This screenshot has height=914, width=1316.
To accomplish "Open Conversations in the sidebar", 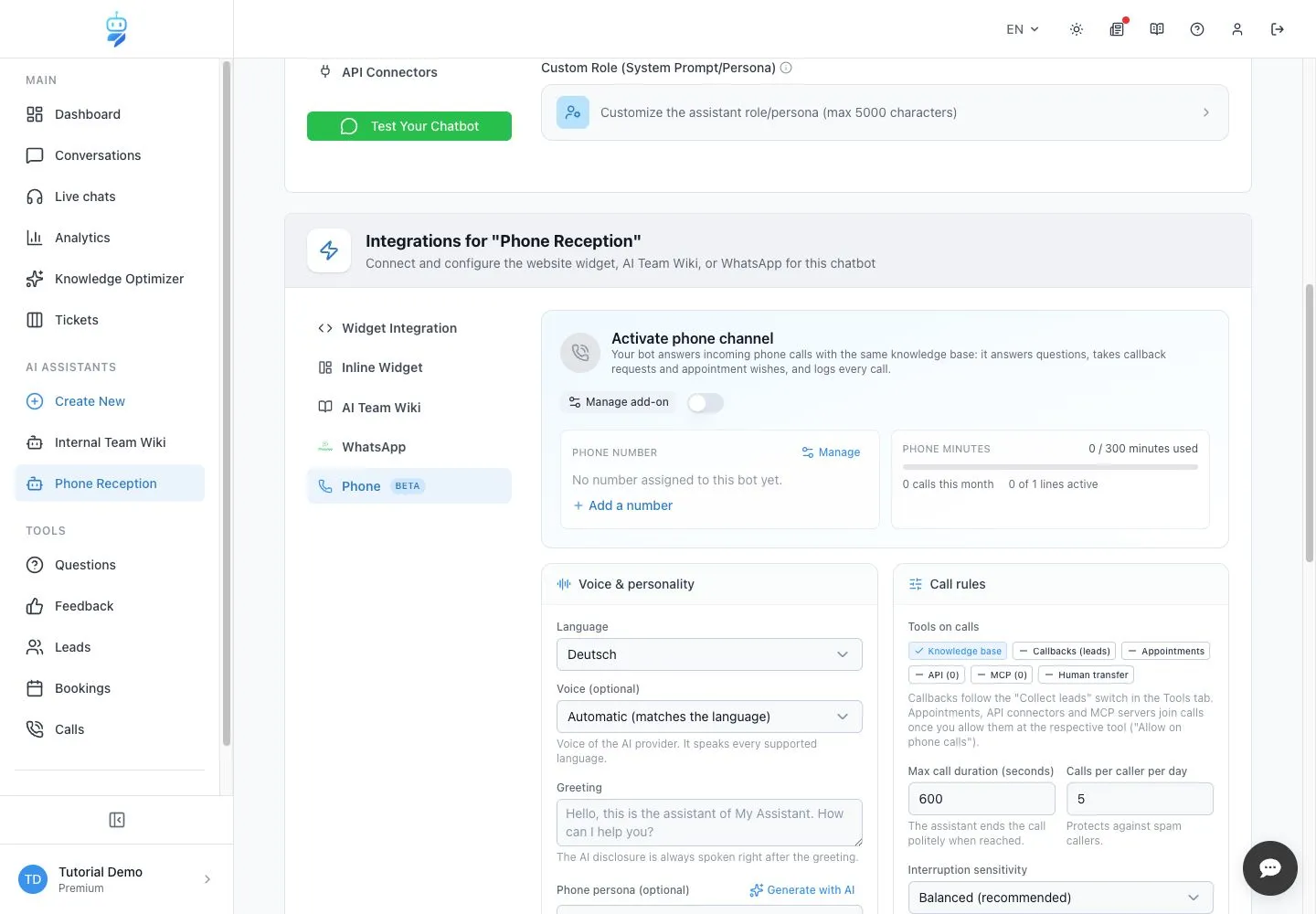I will coord(110,155).
